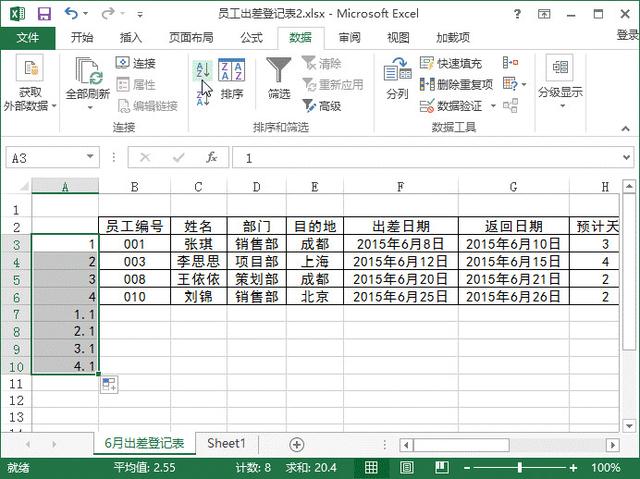Image resolution: width=640 pixels, height=479 pixels.
Task: Click the Sign in link
Action: coord(628,35)
